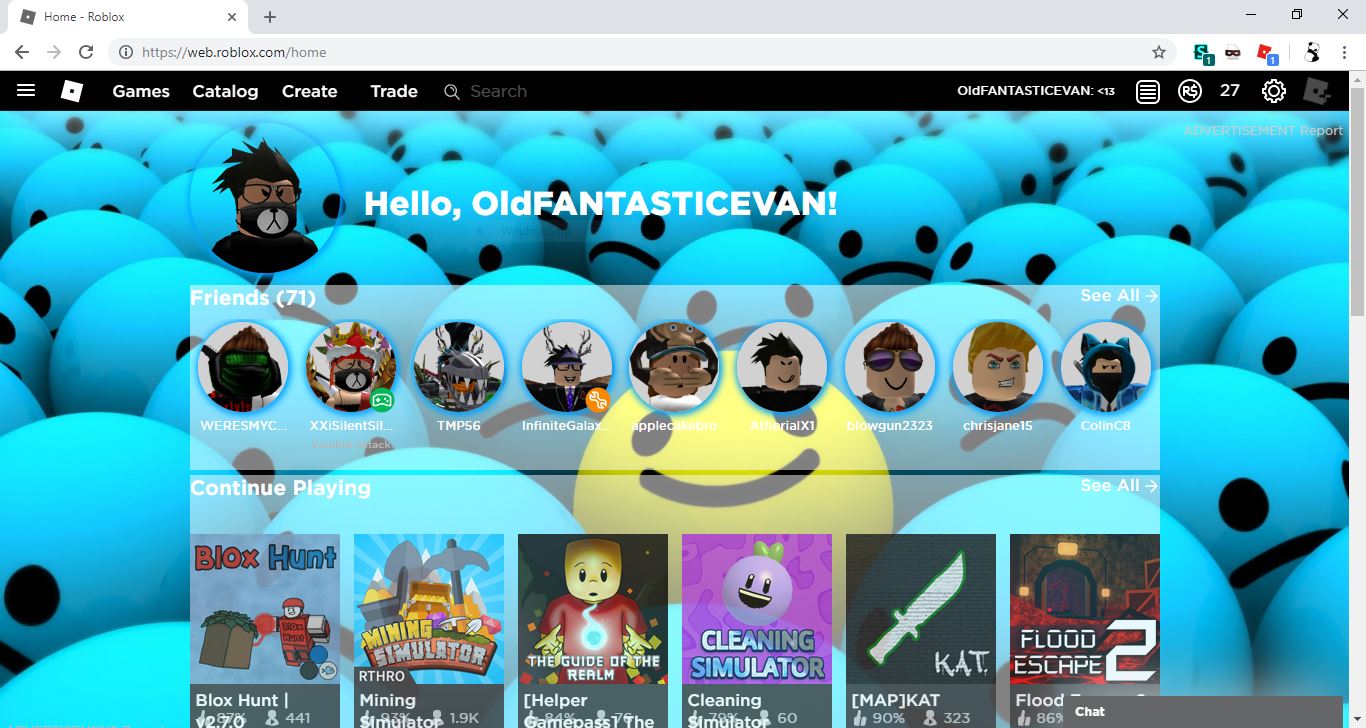Open the Games page
Screen dimensions: 1366x728
(x=141, y=91)
